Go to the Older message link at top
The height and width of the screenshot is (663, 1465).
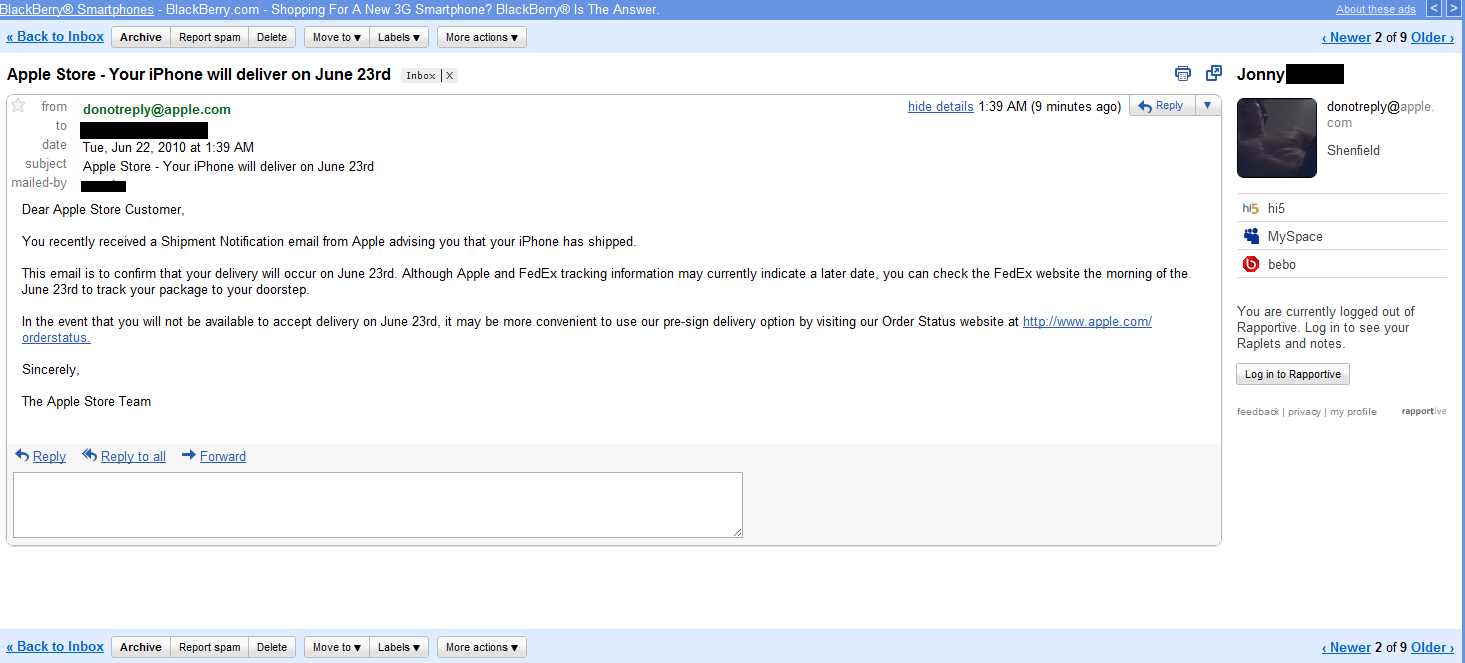[x=1432, y=37]
